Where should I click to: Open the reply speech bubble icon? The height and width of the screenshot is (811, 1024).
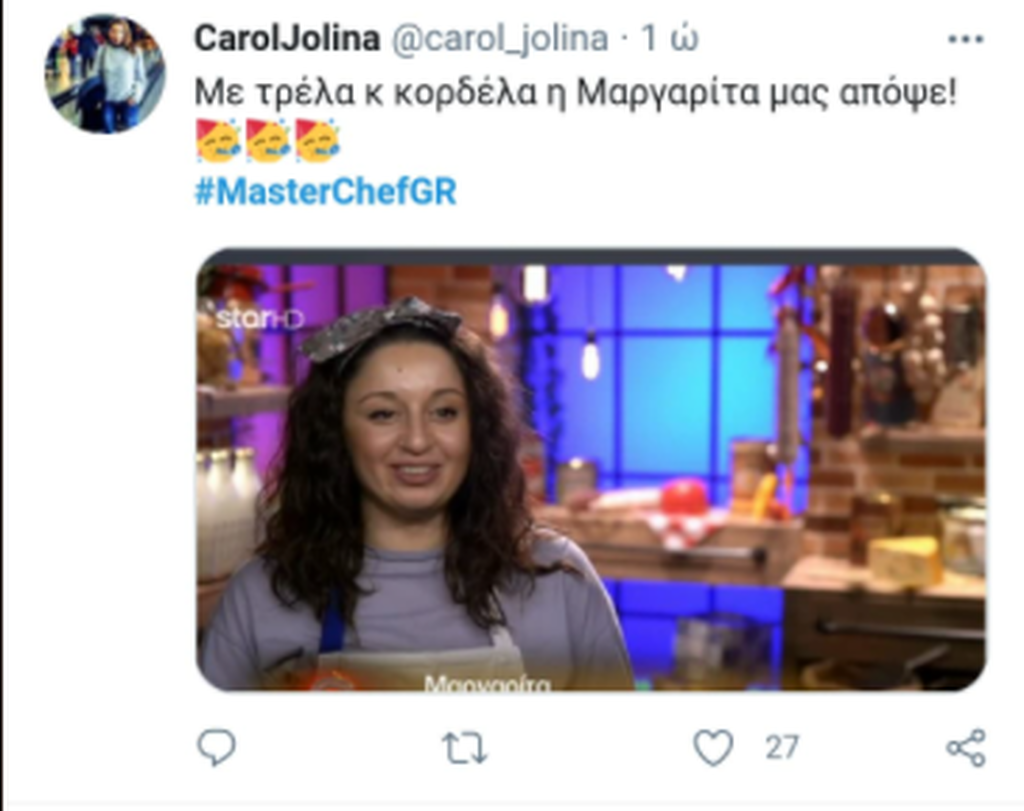click(x=216, y=747)
